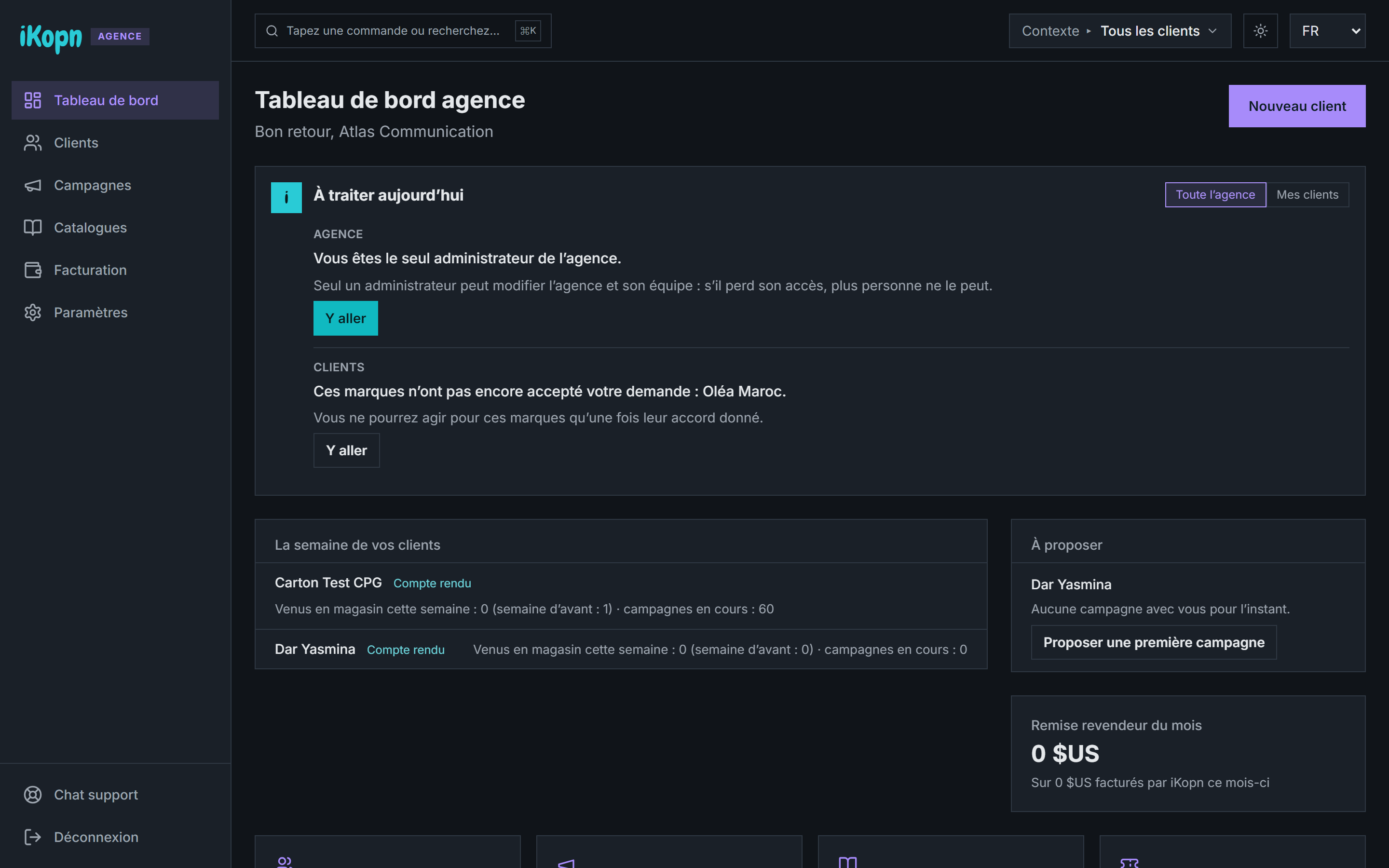Click the 0 $US remise amount
Viewport: 1389px width, 868px height.
pos(1065,754)
